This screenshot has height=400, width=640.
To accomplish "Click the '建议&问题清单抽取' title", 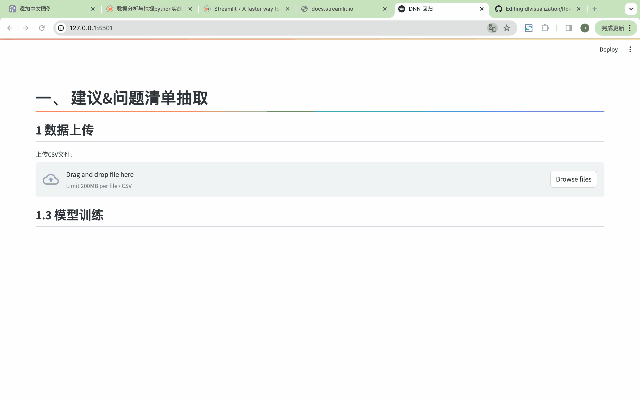I will (139, 98).
